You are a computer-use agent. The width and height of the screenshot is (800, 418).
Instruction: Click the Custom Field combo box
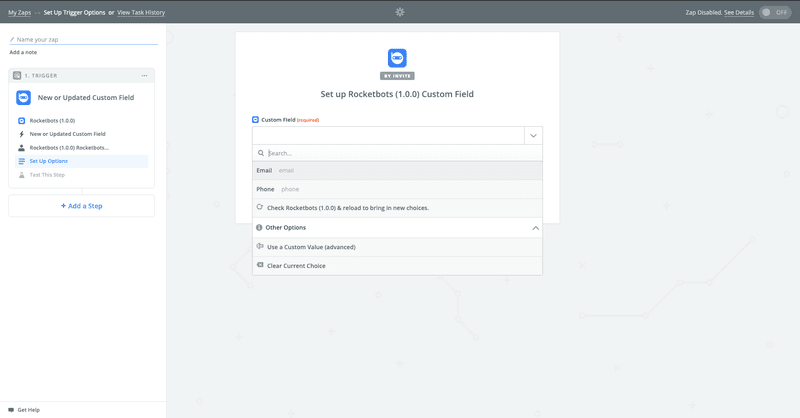397,136
